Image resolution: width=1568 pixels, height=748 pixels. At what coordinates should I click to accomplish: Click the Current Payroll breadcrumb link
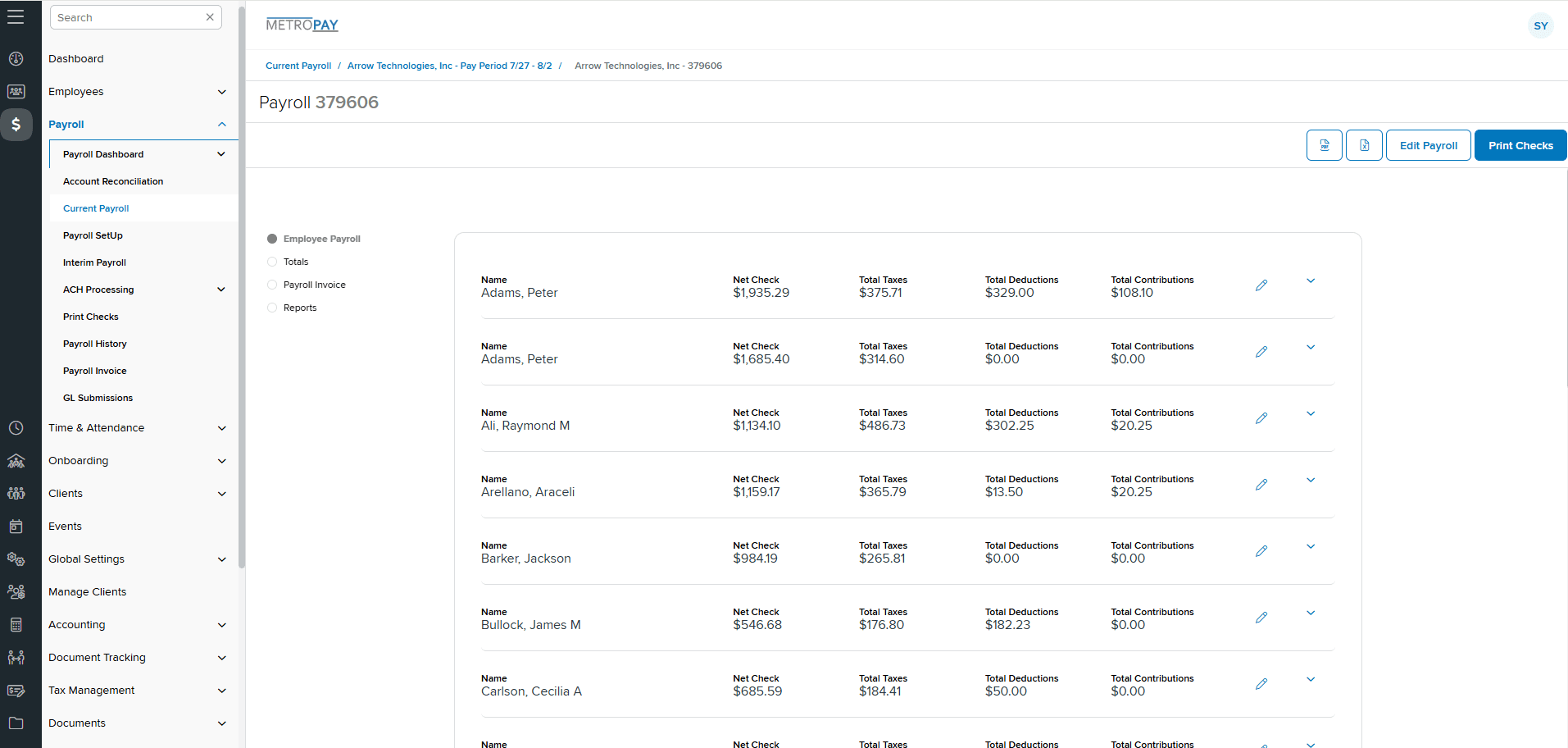pos(298,66)
